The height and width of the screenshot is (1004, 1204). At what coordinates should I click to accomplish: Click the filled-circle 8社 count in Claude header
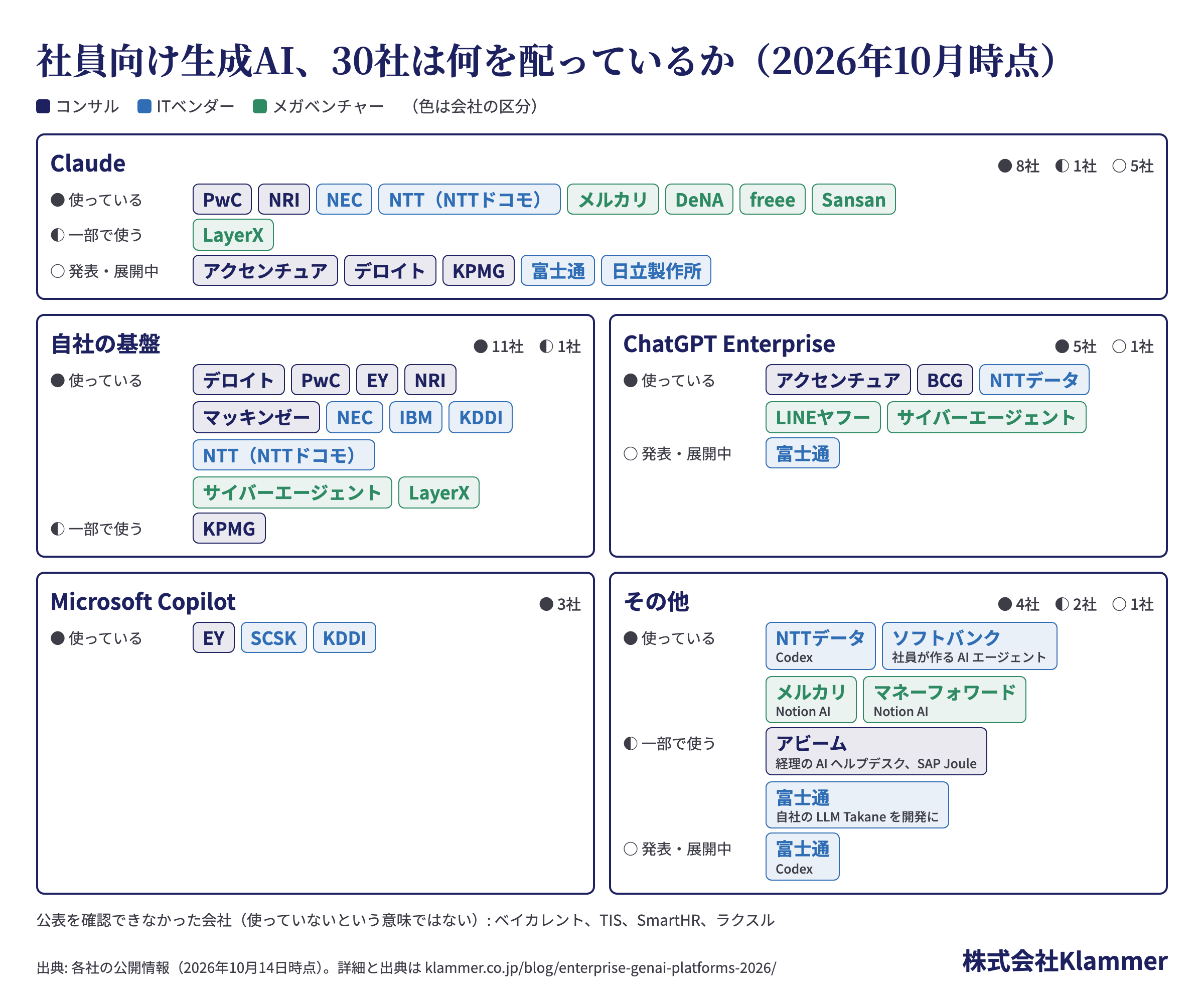click(1019, 166)
